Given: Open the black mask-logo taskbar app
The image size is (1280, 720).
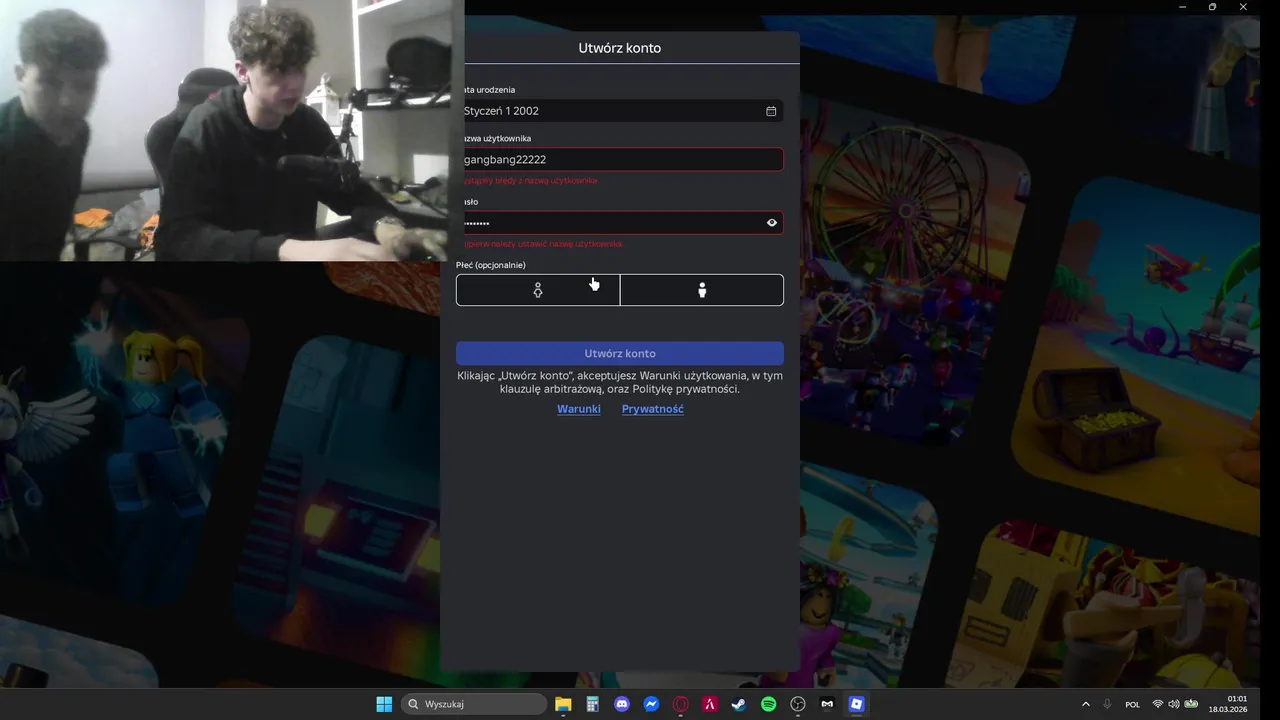Looking at the screenshot, I should coord(827,704).
